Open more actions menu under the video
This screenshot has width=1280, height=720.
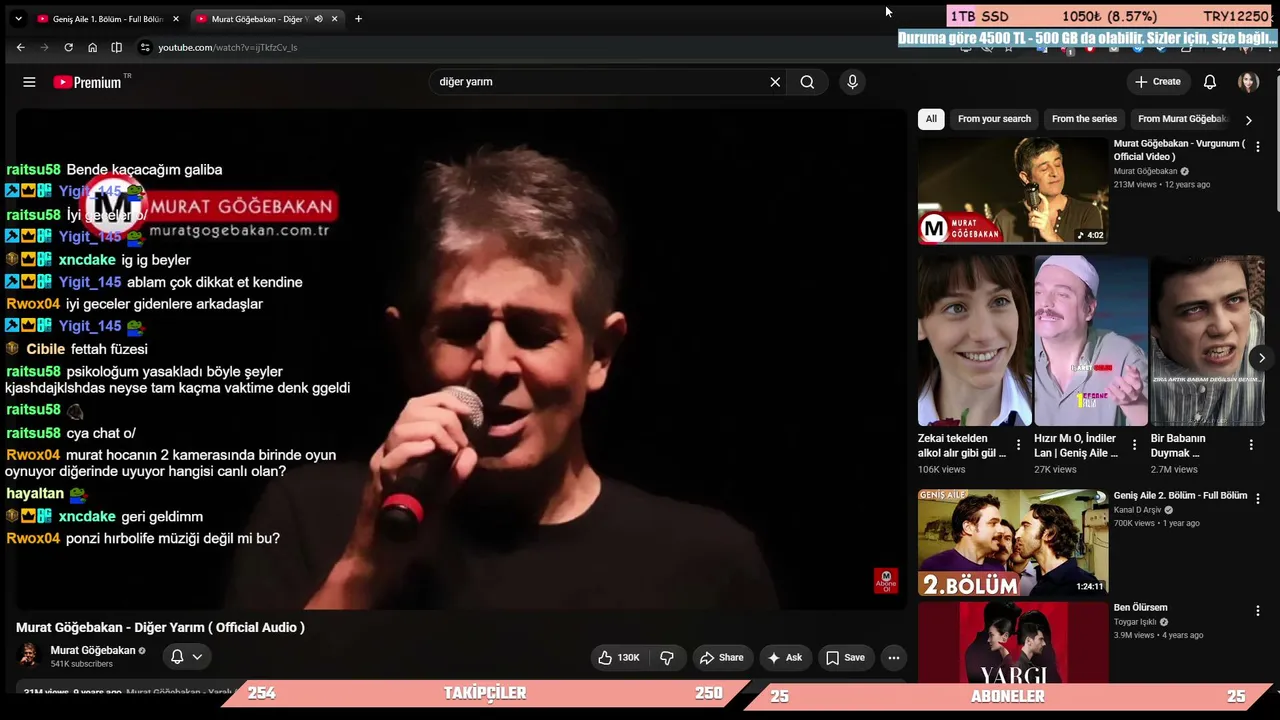click(x=894, y=657)
